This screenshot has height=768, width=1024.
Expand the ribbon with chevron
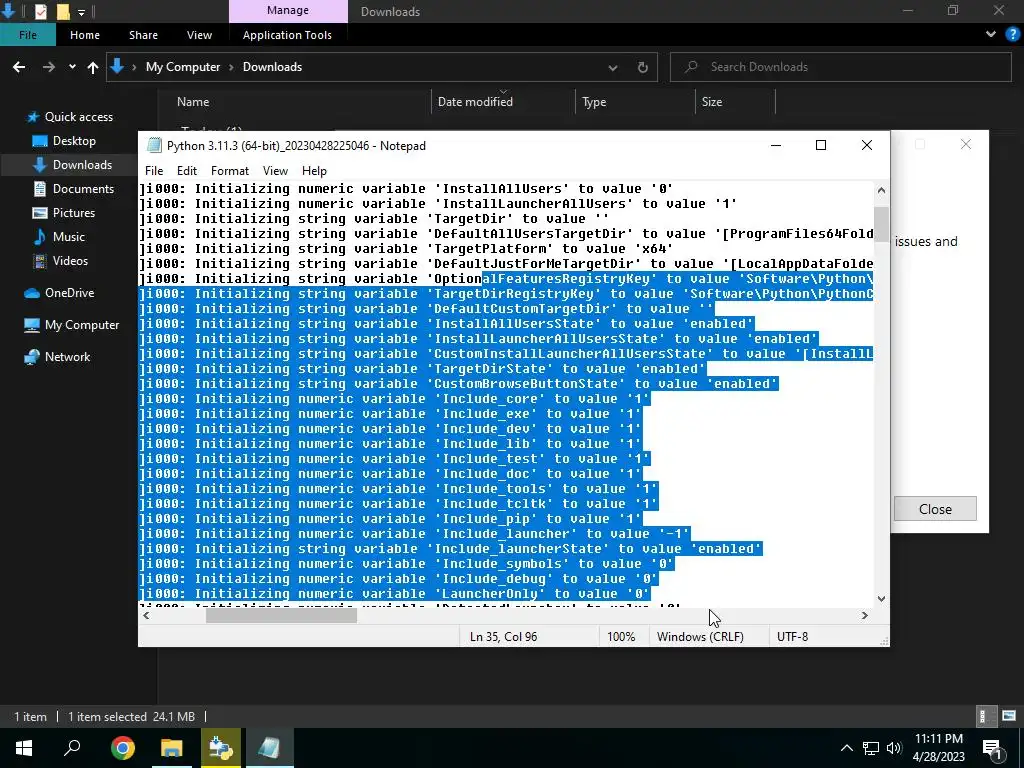(x=991, y=34)
